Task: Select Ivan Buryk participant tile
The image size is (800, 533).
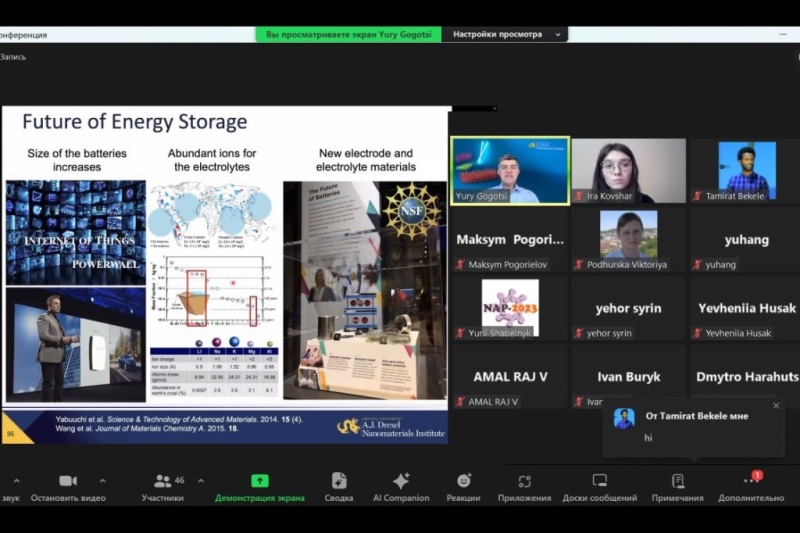Action: pos(629,376)
